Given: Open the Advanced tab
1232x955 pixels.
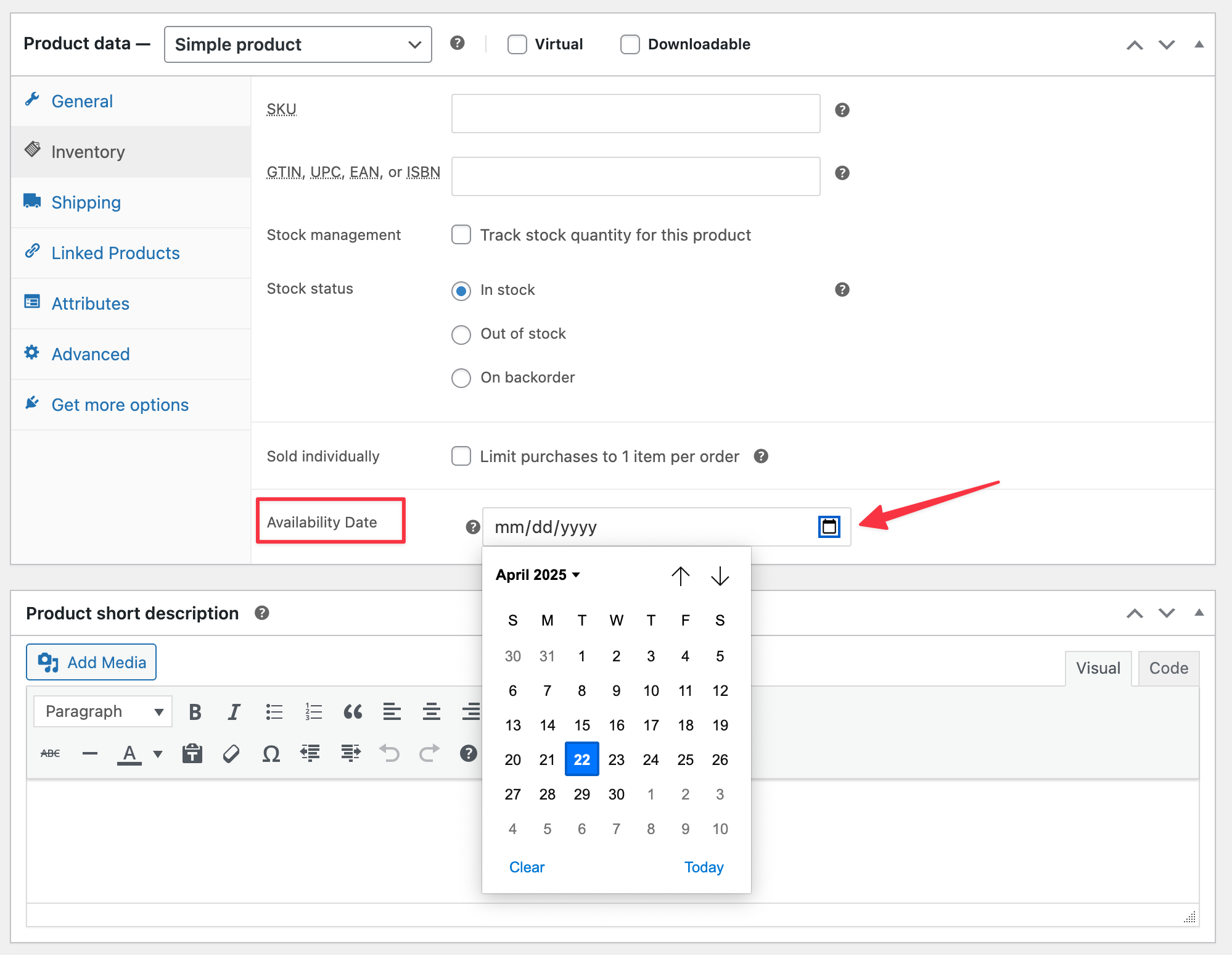Looking at the screenshot, I should (131, 354).
